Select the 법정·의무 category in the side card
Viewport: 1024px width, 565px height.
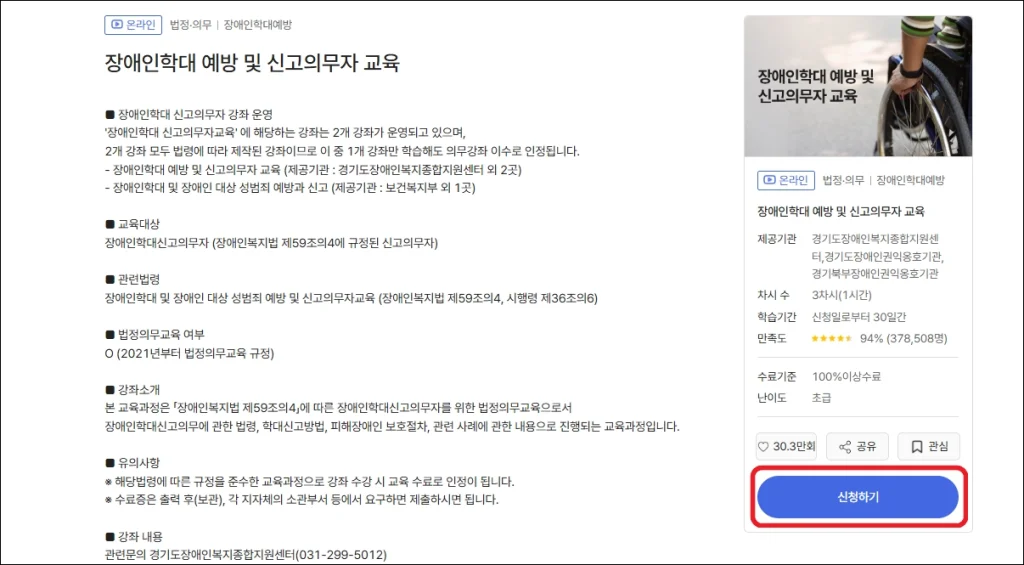pyautogui.click(x=843, y=180)
